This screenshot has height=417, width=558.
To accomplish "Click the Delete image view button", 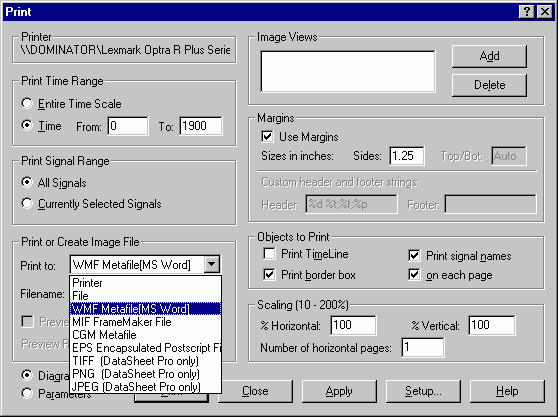I will (489, 85).
